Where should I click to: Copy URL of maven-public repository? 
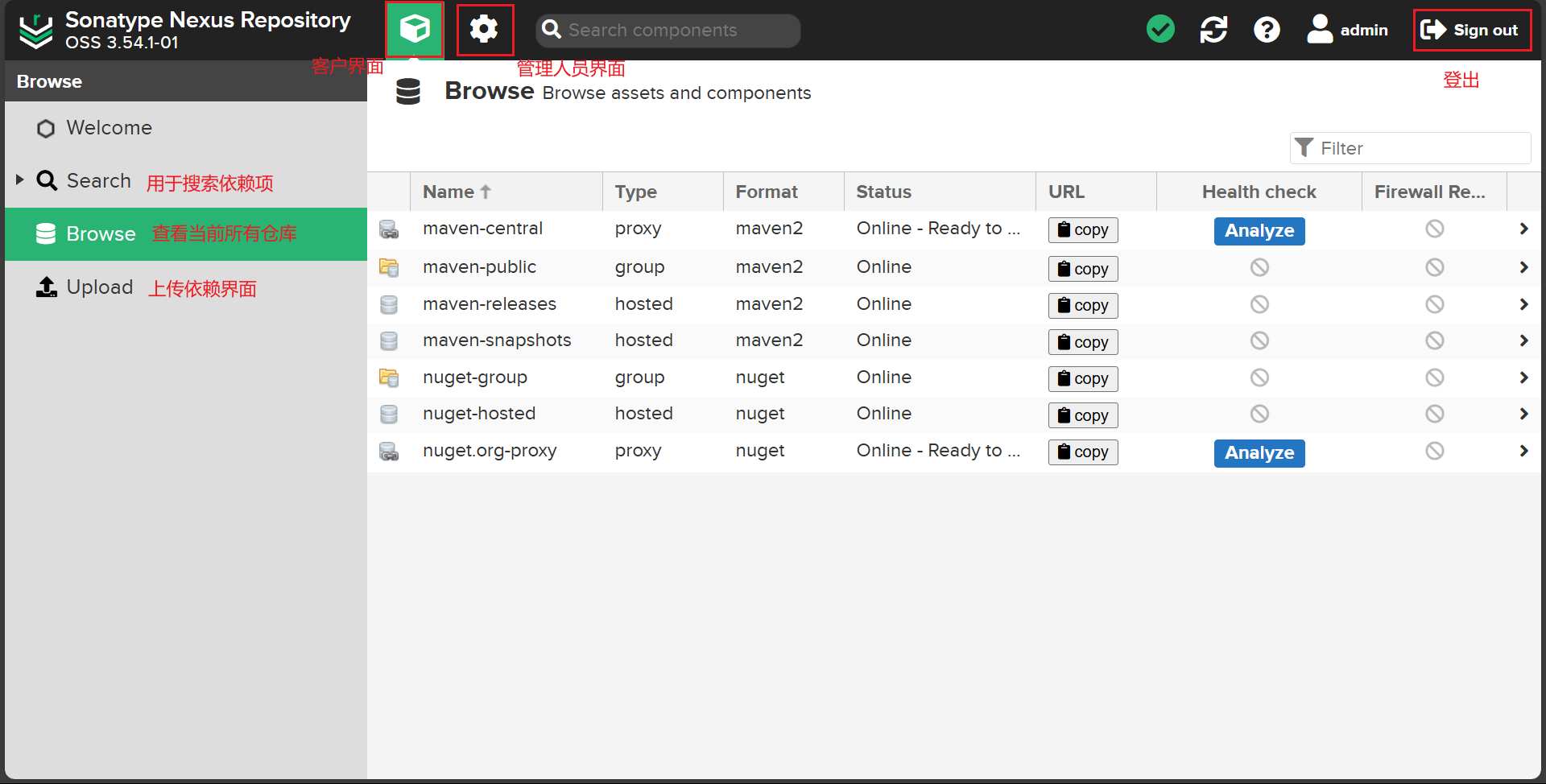click(x=1083, y=269)
